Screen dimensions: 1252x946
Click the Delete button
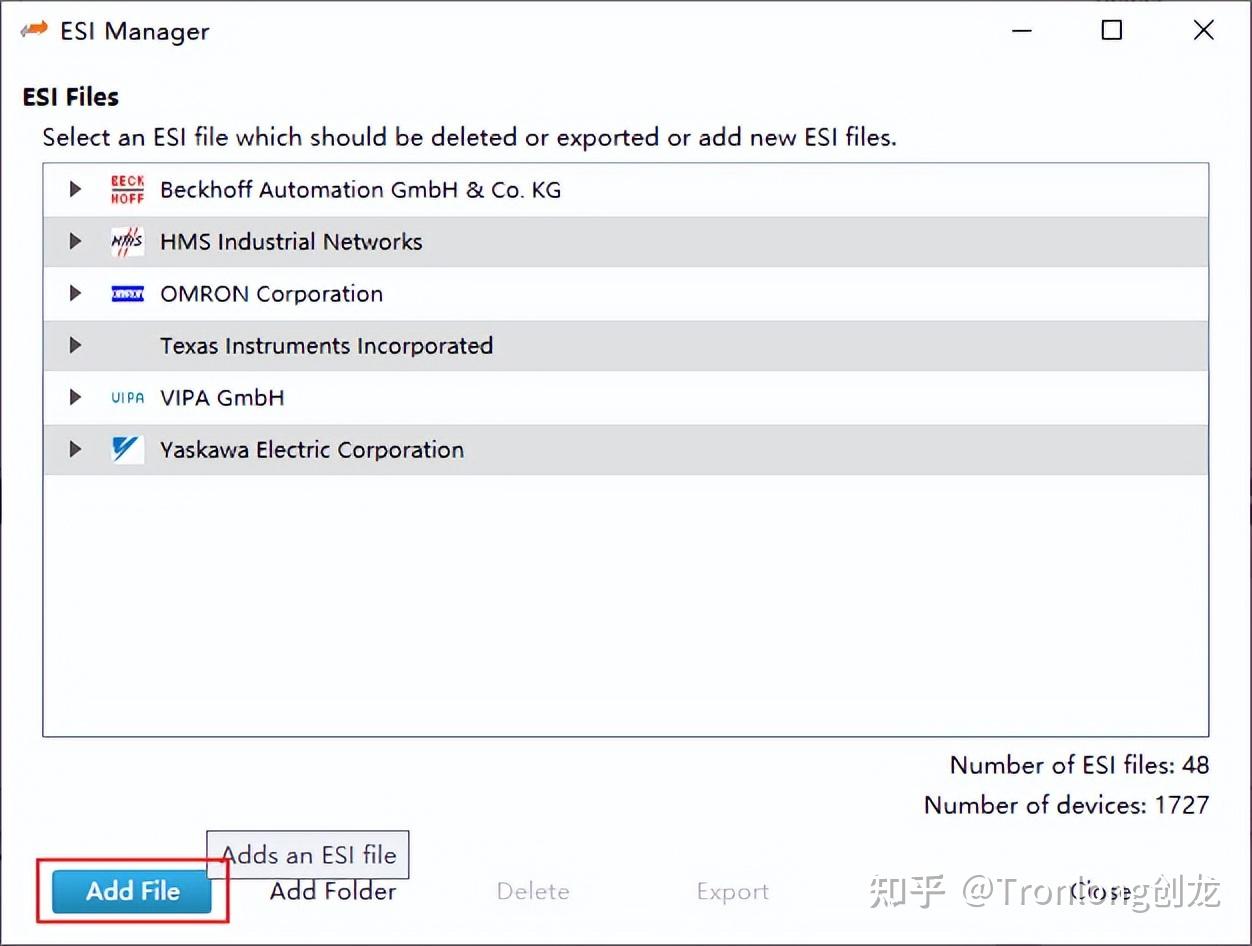point(533,891)
